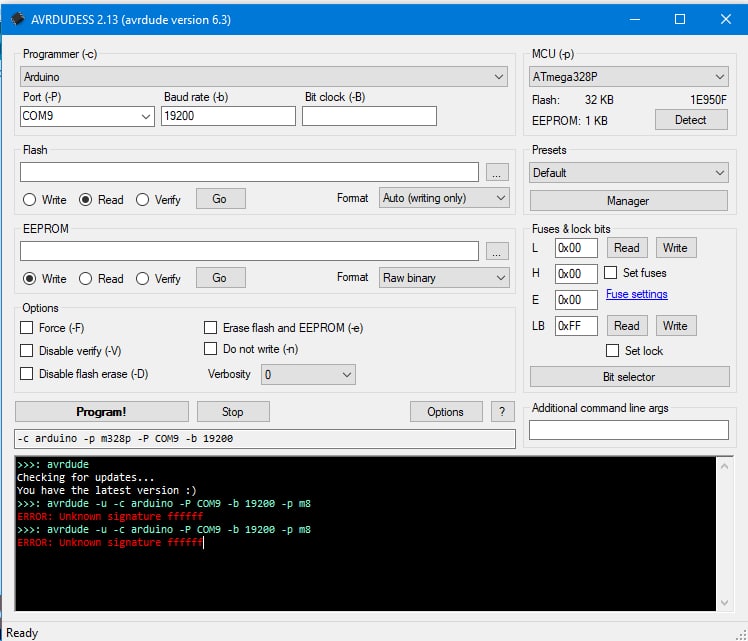
Task: Click the 'You have the latest version :)' line
Action: [107, 491]
